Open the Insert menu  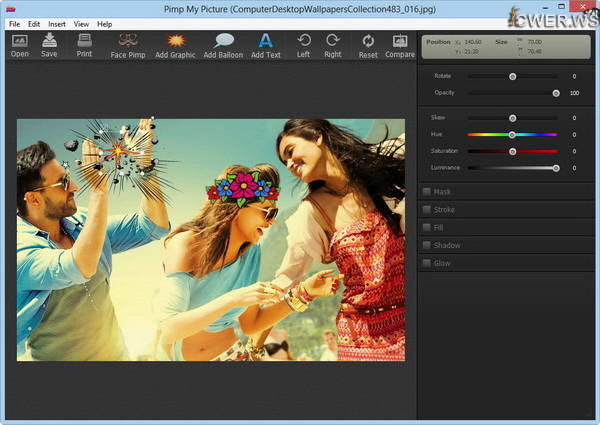click(x=57, y=23)
